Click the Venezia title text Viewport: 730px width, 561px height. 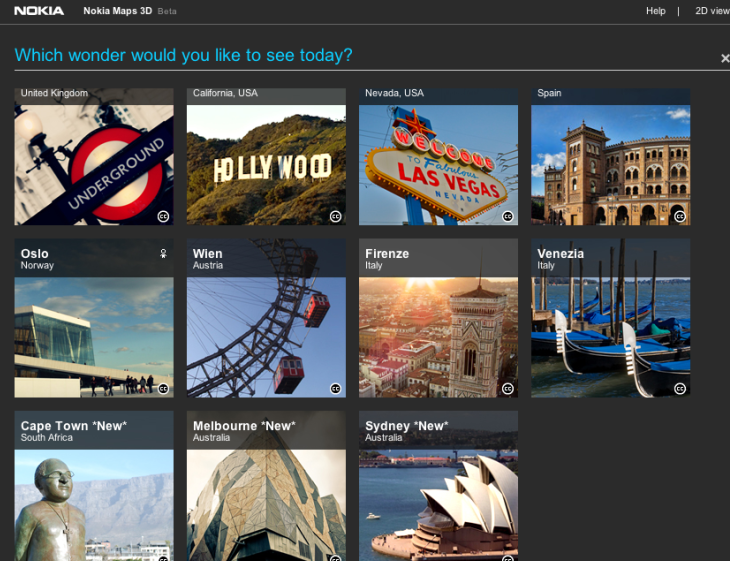(x=561, y=254)
